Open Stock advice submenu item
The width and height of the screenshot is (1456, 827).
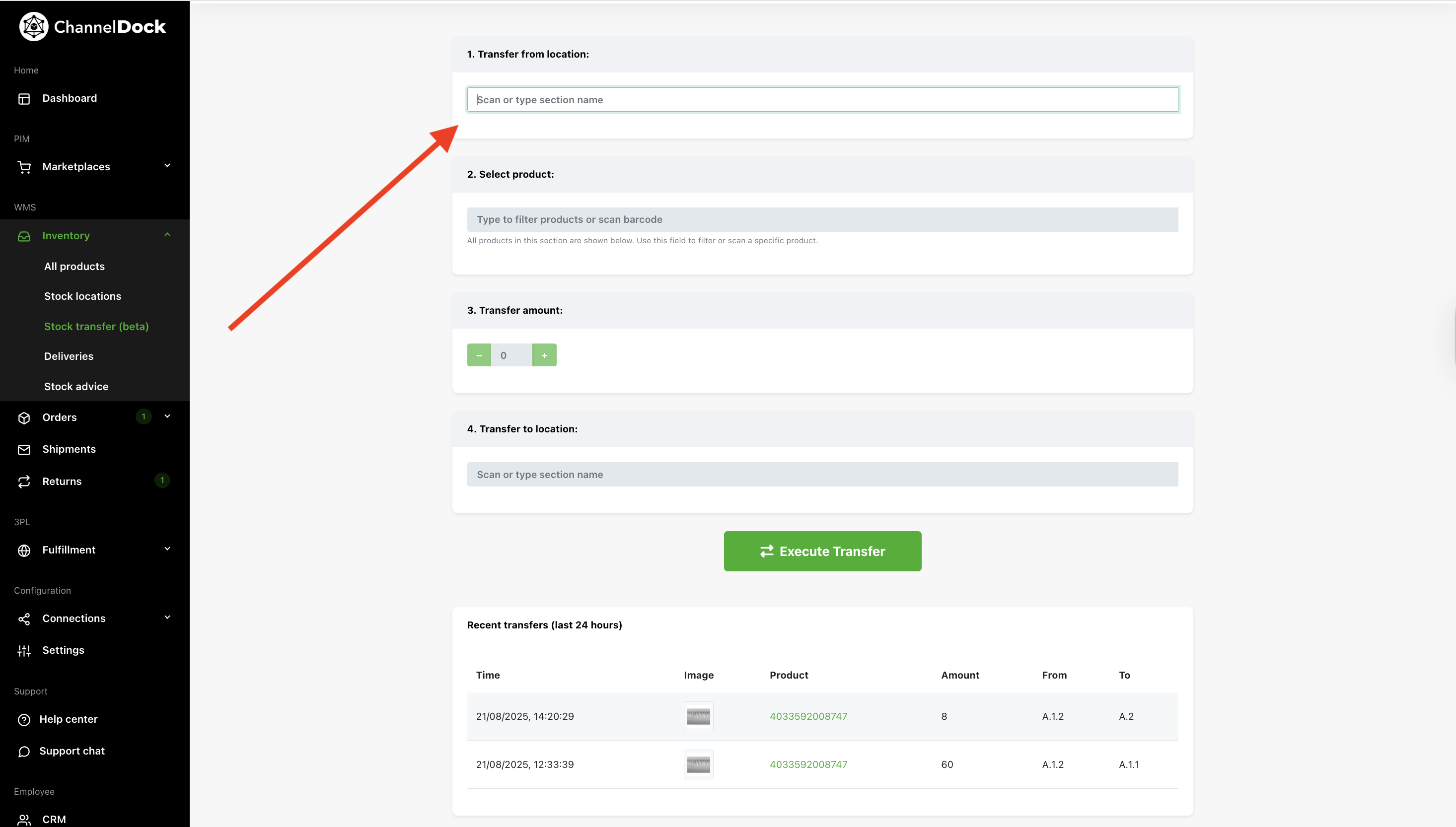(x=76, y=386)
